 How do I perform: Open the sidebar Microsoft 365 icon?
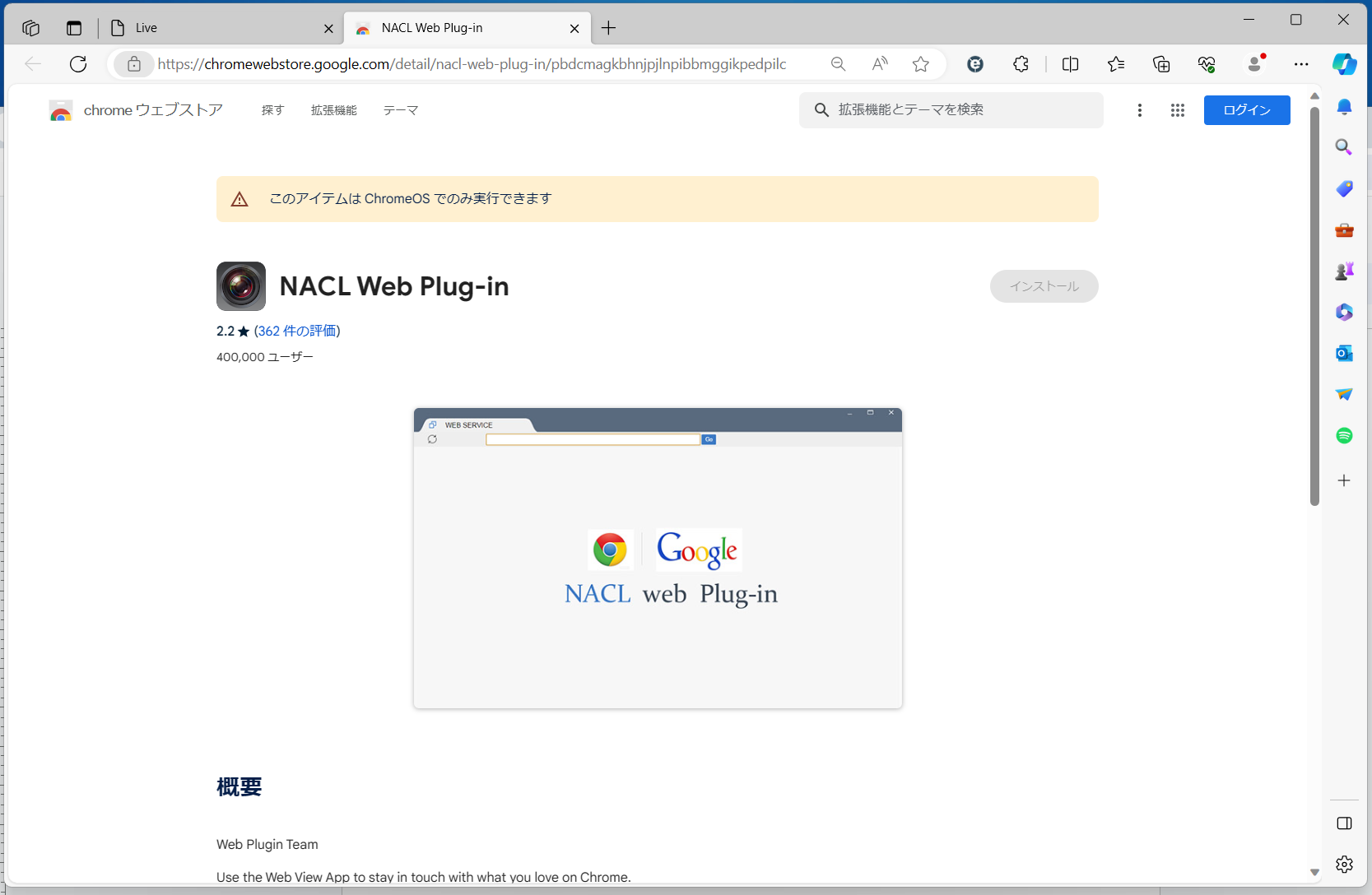coord(1344,312)
